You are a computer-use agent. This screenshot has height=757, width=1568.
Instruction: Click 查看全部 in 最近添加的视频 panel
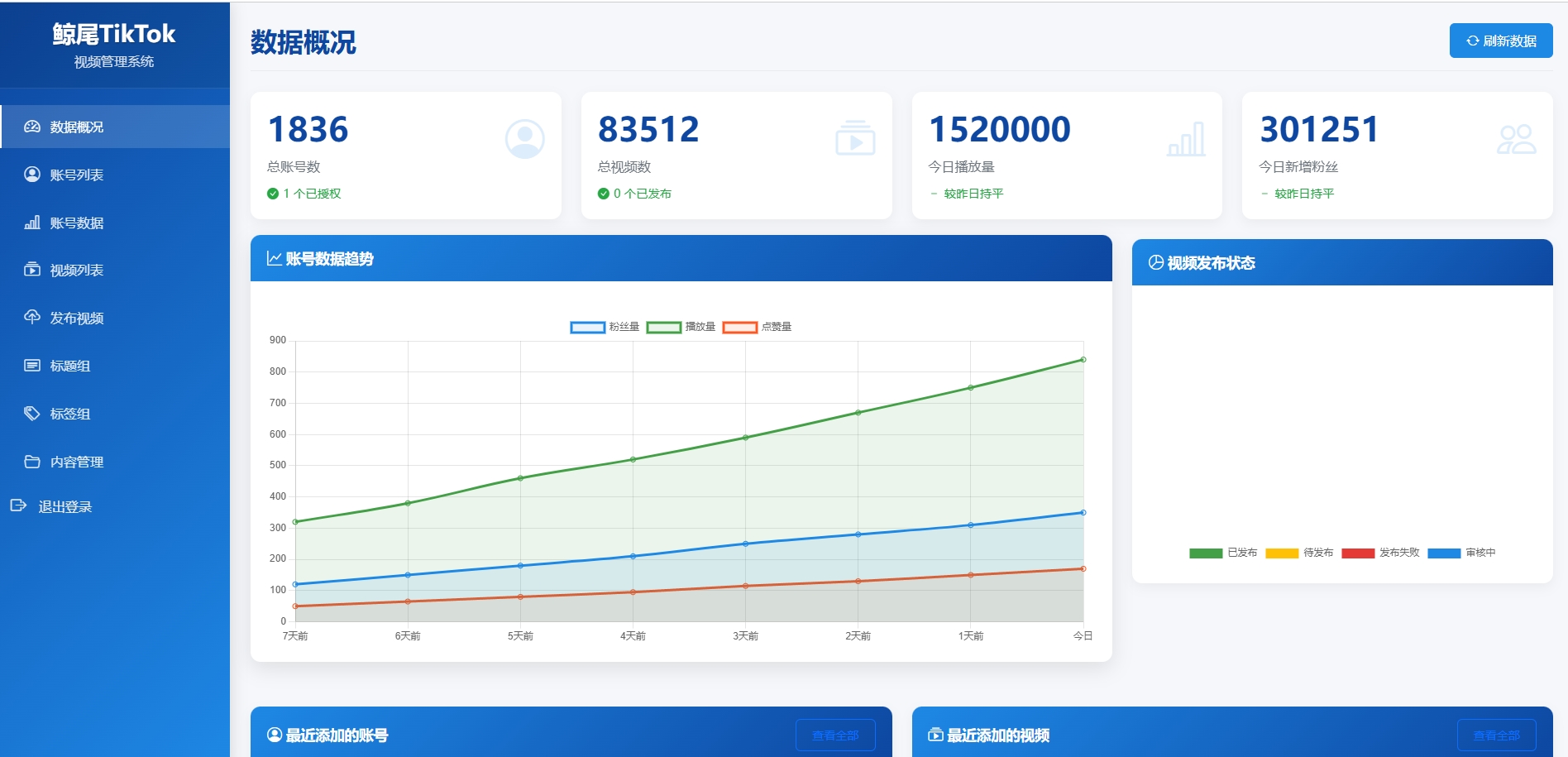click(x=1496, y=735)
